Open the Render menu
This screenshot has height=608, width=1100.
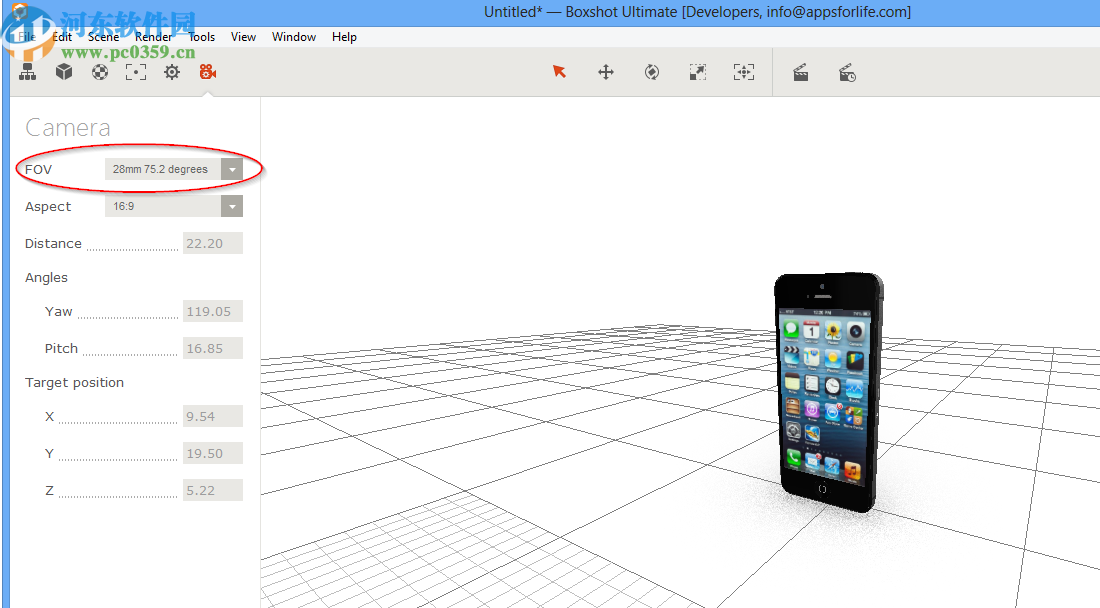(153, 37)
